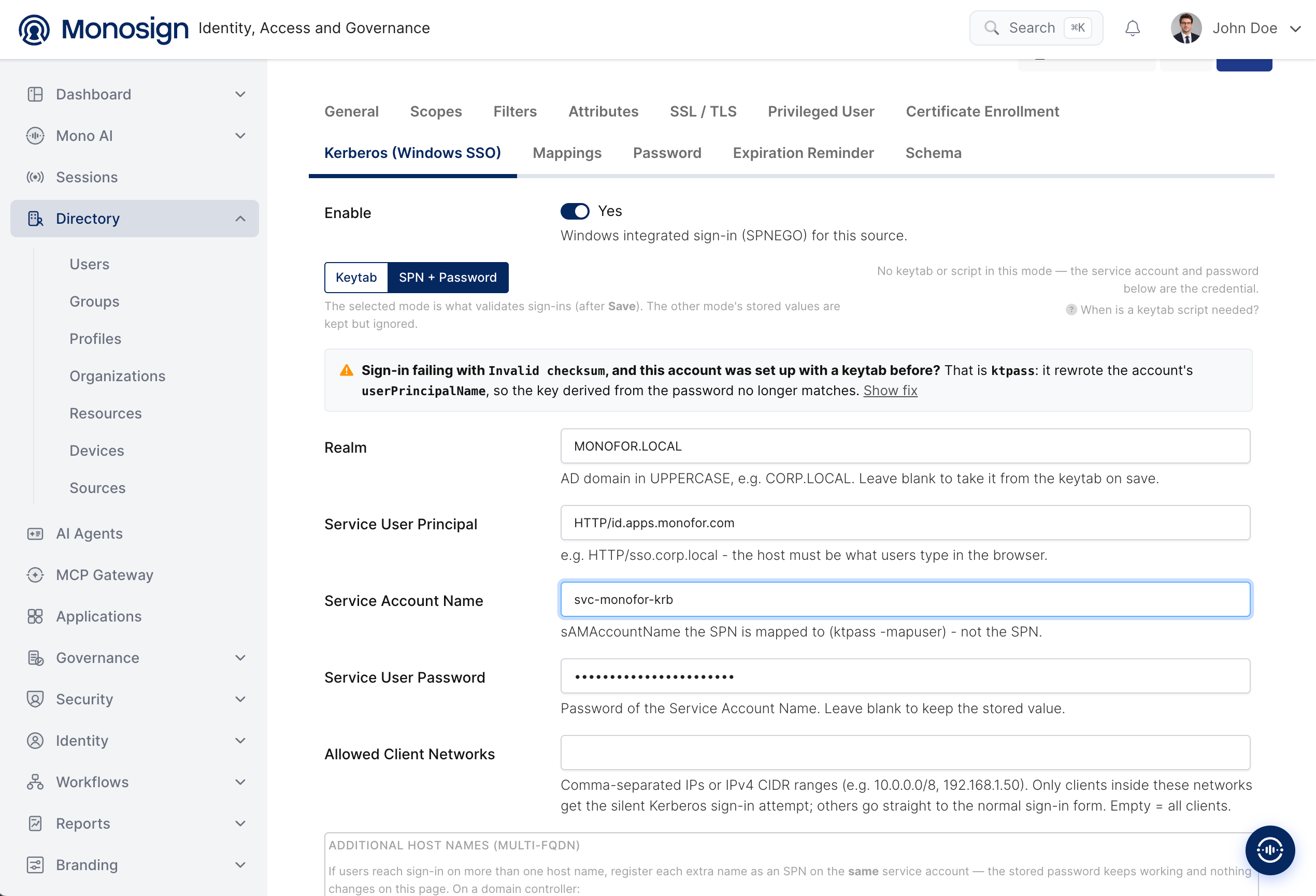Click the Identity sidebar icon

click(35, 740)
